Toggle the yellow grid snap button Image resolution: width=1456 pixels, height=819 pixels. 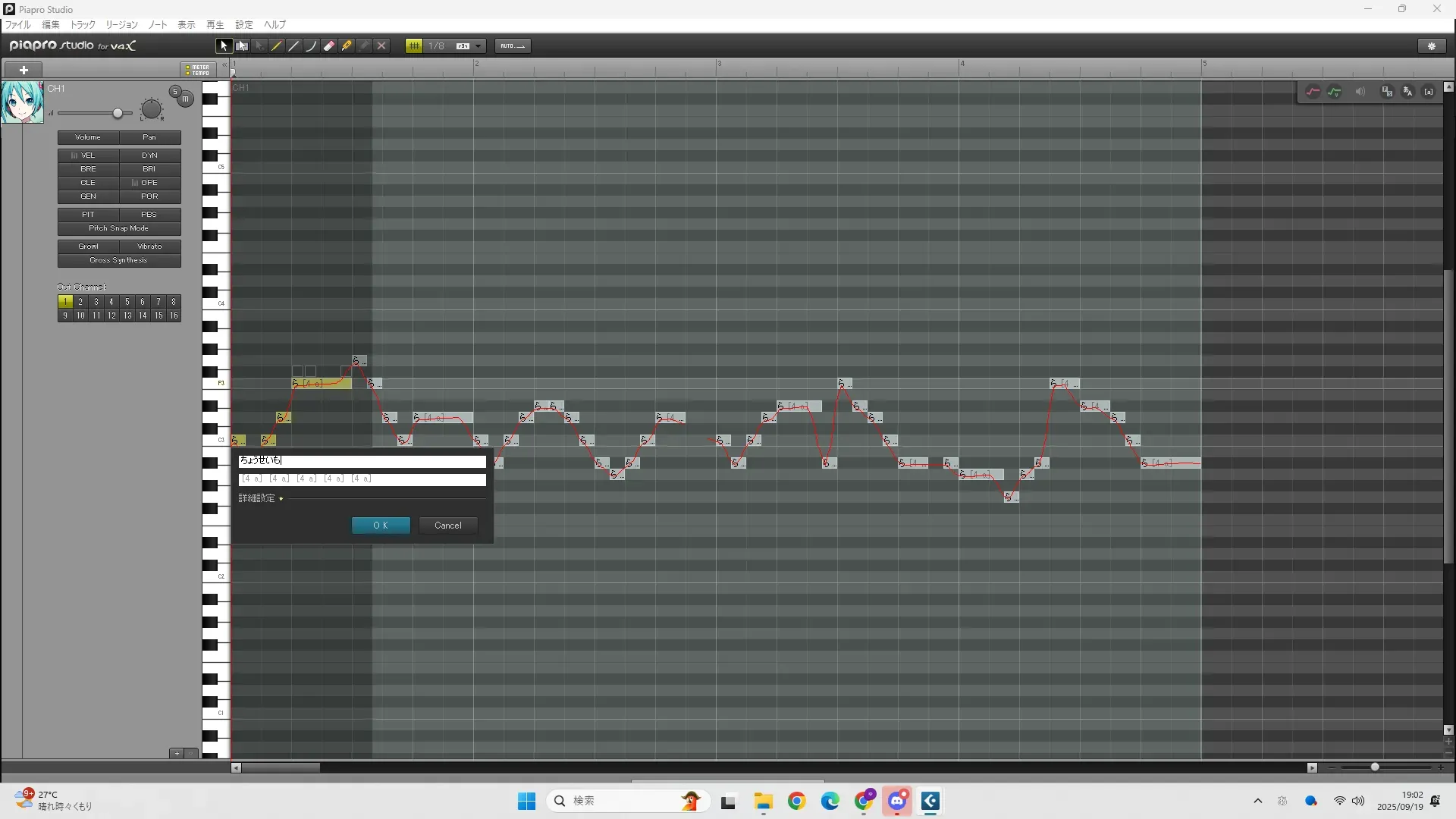pos(414,46)
